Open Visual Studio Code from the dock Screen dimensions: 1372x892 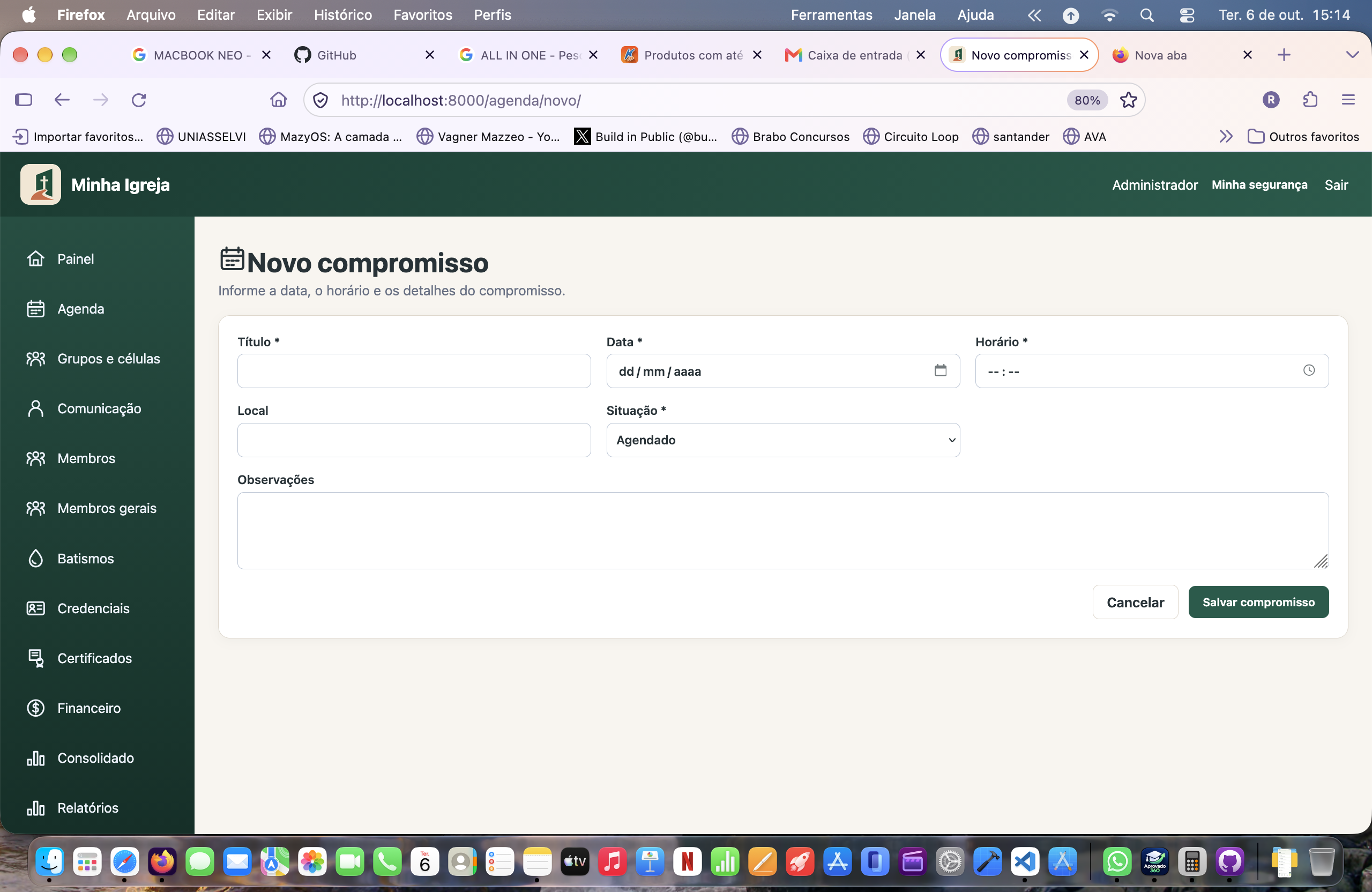pos(1024,862)
